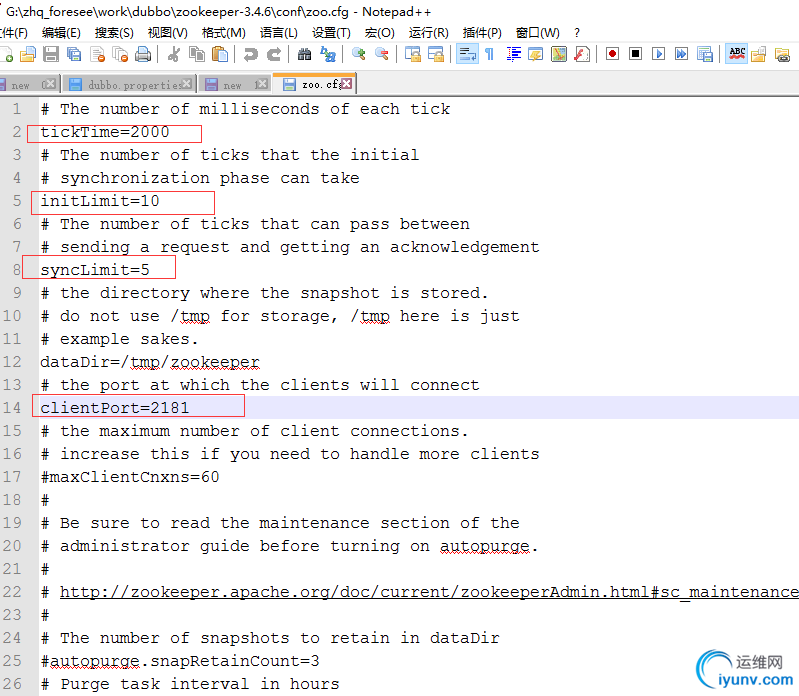Click the initLimit=10 line
The height and width of the screenshot is (696, 799).
pyautogui.click(x=100, y=201)
